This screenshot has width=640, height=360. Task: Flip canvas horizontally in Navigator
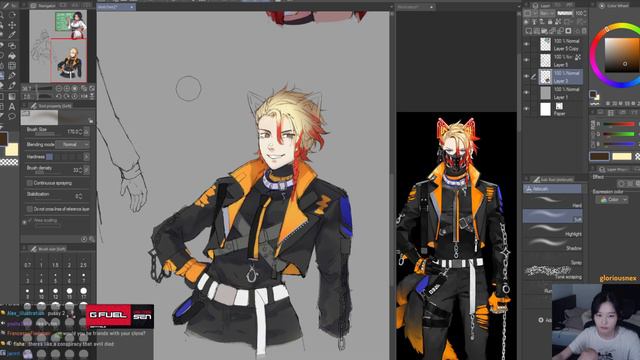84,96
